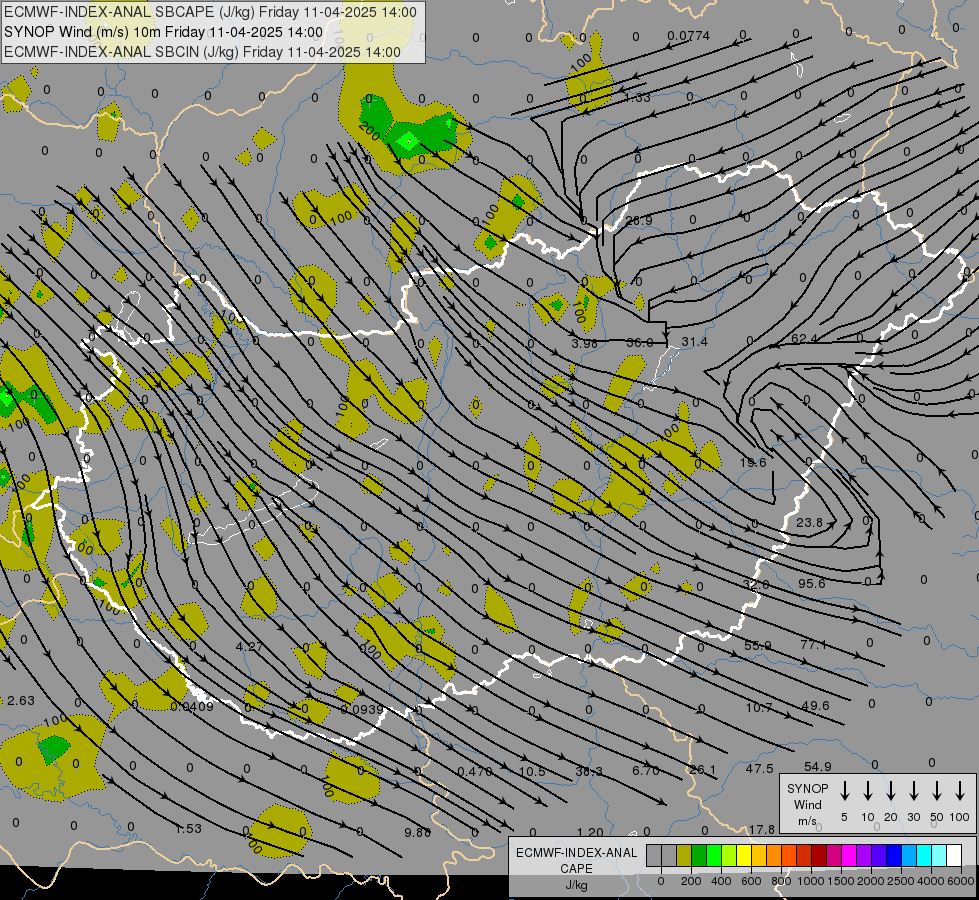Click the 26.9 value on the map
Screen dimensions: 979x900
tap(639, 220)
